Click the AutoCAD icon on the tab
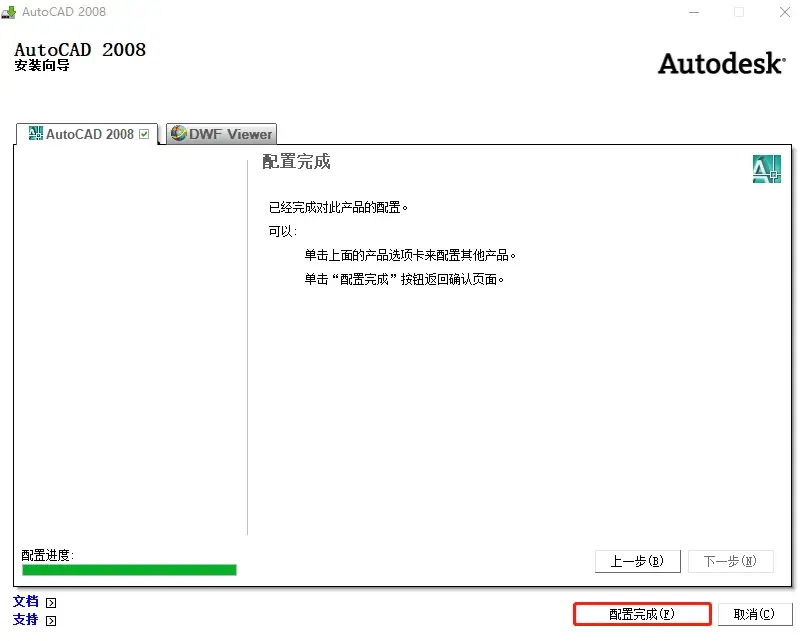The image size is (805, 641). click(x=35, y=133)
